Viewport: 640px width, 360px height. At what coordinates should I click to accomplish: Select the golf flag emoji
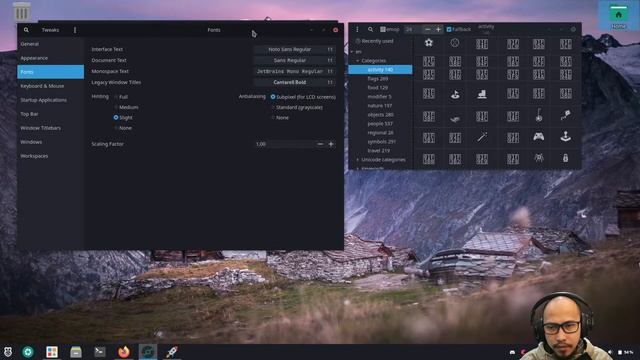coord(455,94)
